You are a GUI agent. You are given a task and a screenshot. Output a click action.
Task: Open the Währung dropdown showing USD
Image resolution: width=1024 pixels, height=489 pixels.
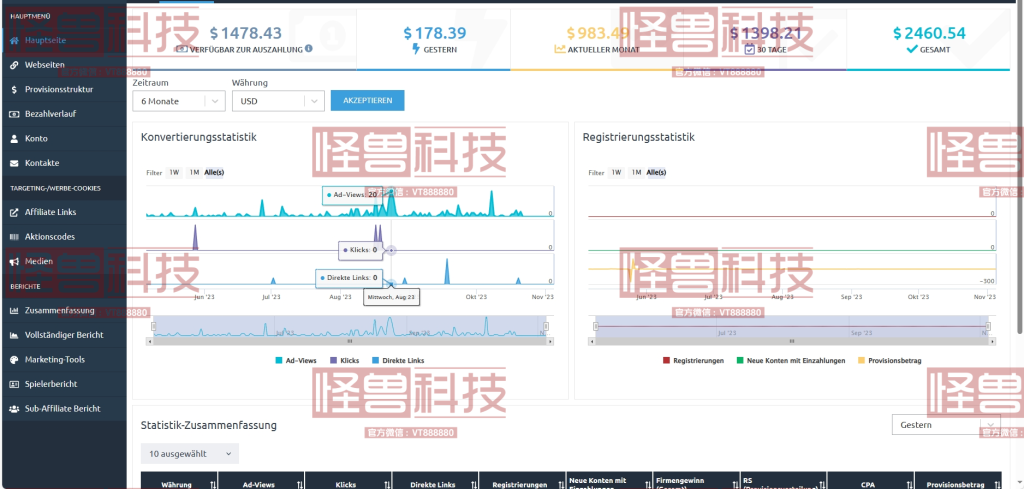[x=278, y=101]
